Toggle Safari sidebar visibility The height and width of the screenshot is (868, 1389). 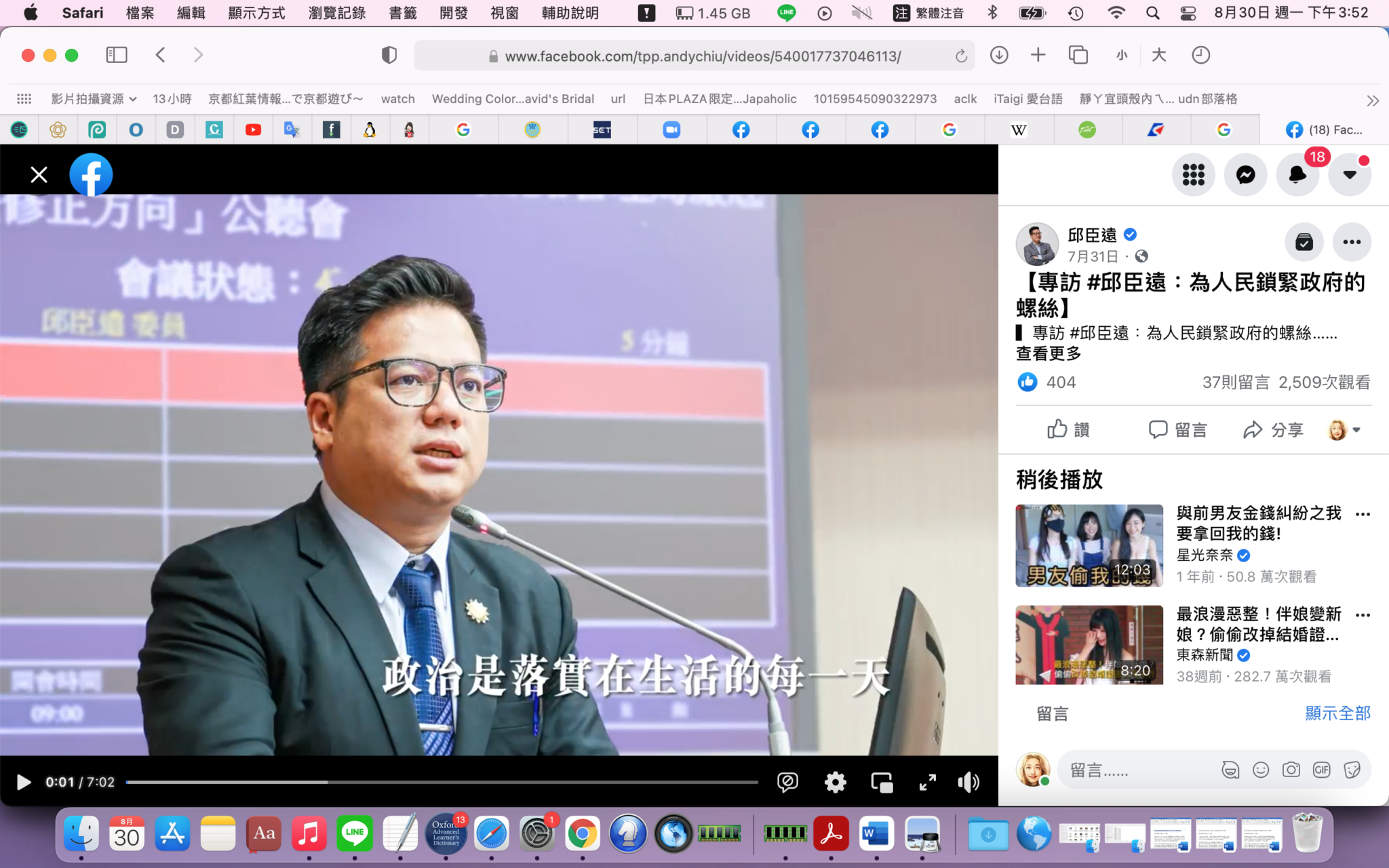click(117, 55)
